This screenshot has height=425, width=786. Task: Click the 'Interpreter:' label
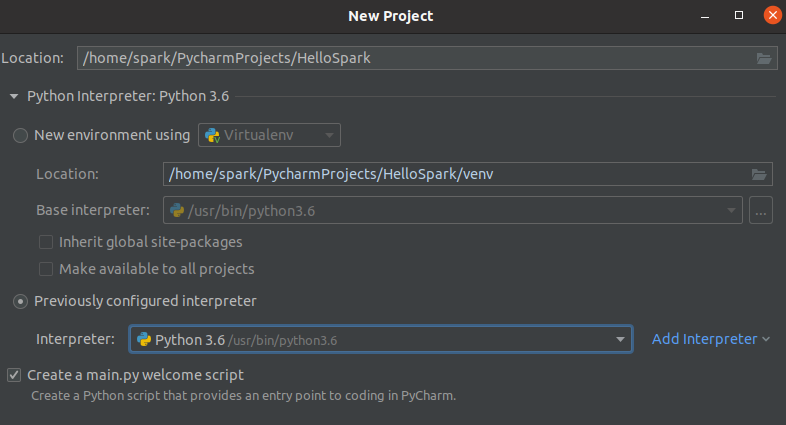click(75, 339)
